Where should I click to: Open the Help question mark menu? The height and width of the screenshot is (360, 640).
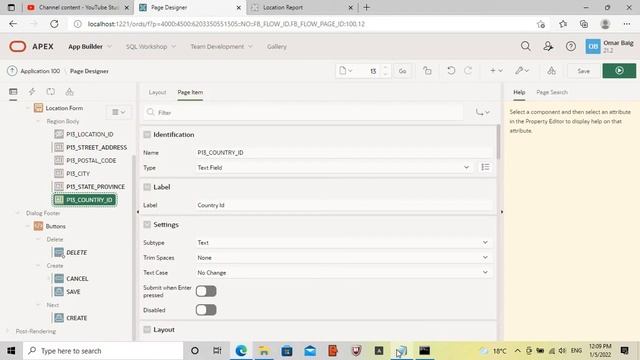click(571, 47)
